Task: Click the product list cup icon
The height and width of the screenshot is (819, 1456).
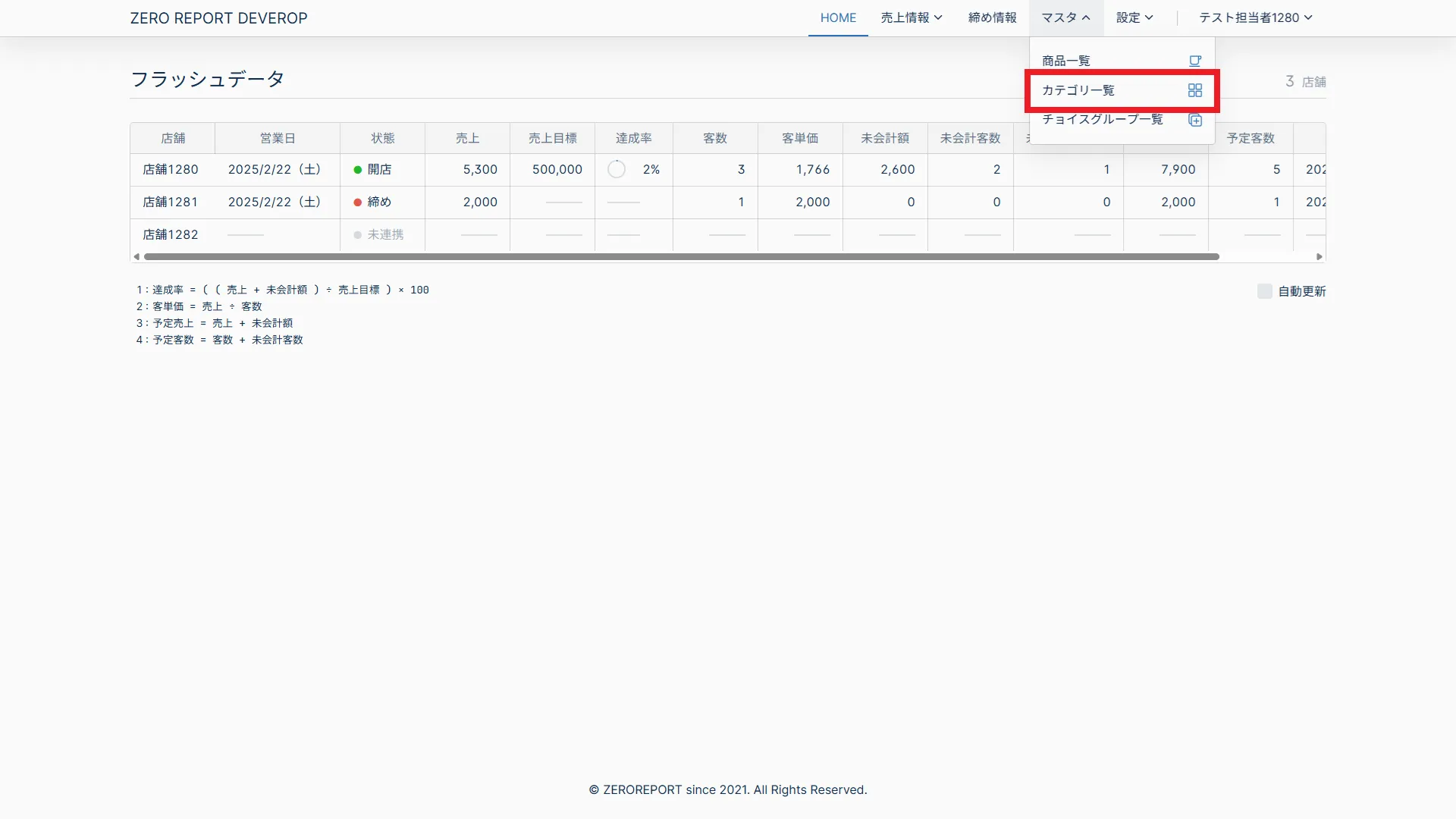Action: (x=1195, y=61)
